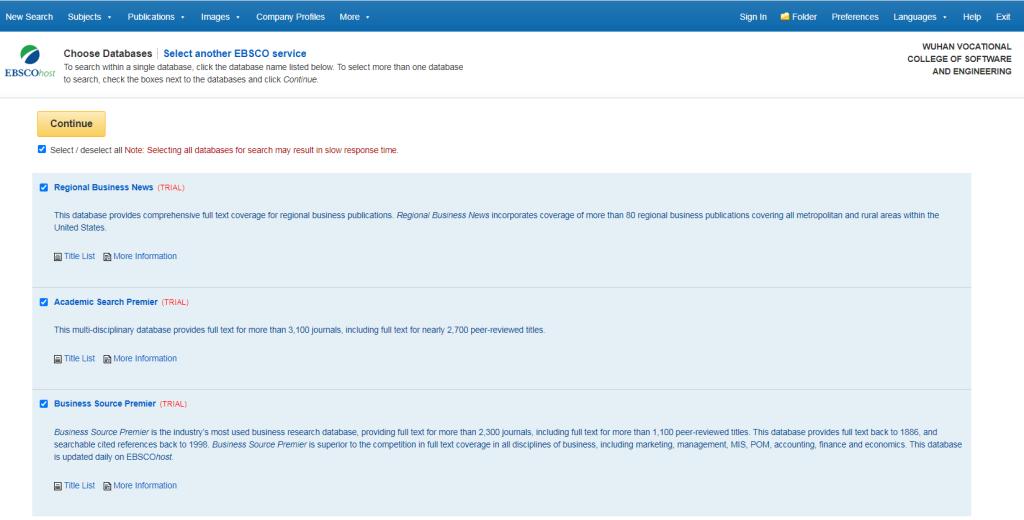Click New Search in the top menu
1024x520 pixels.
29,16
